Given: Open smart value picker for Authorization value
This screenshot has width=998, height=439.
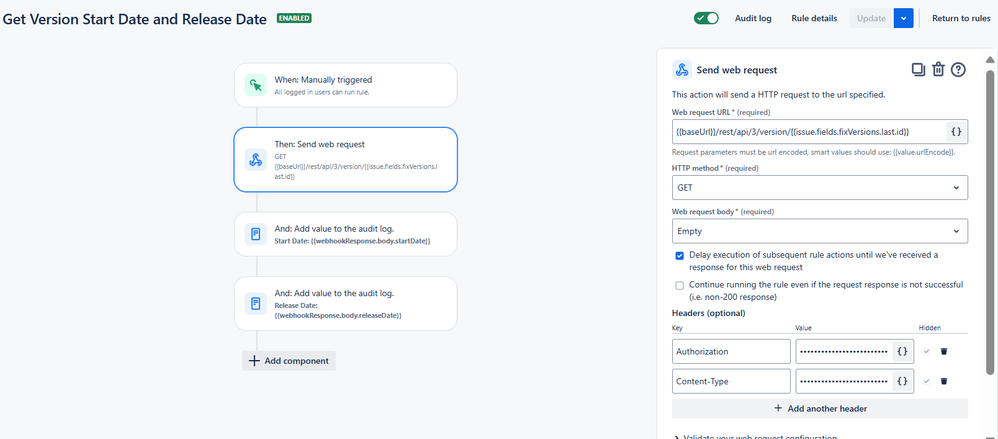Looking at the screenshot, I should click(x=903, y=351).
